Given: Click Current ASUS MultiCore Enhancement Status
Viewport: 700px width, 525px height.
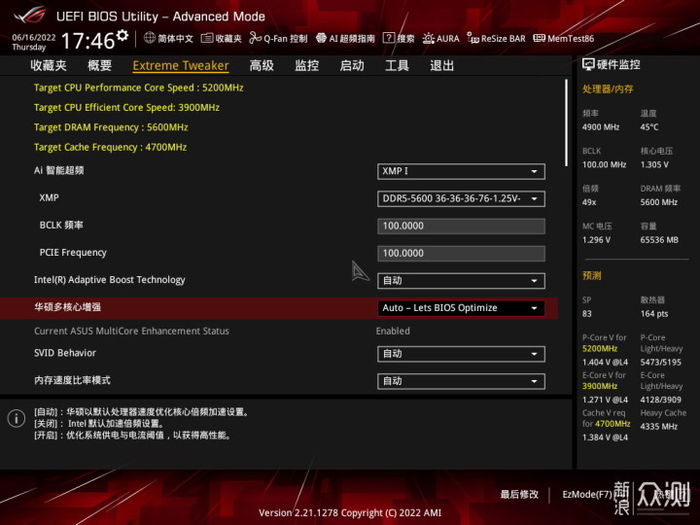Looking at the screenshot, I should [x=132, y=331].
